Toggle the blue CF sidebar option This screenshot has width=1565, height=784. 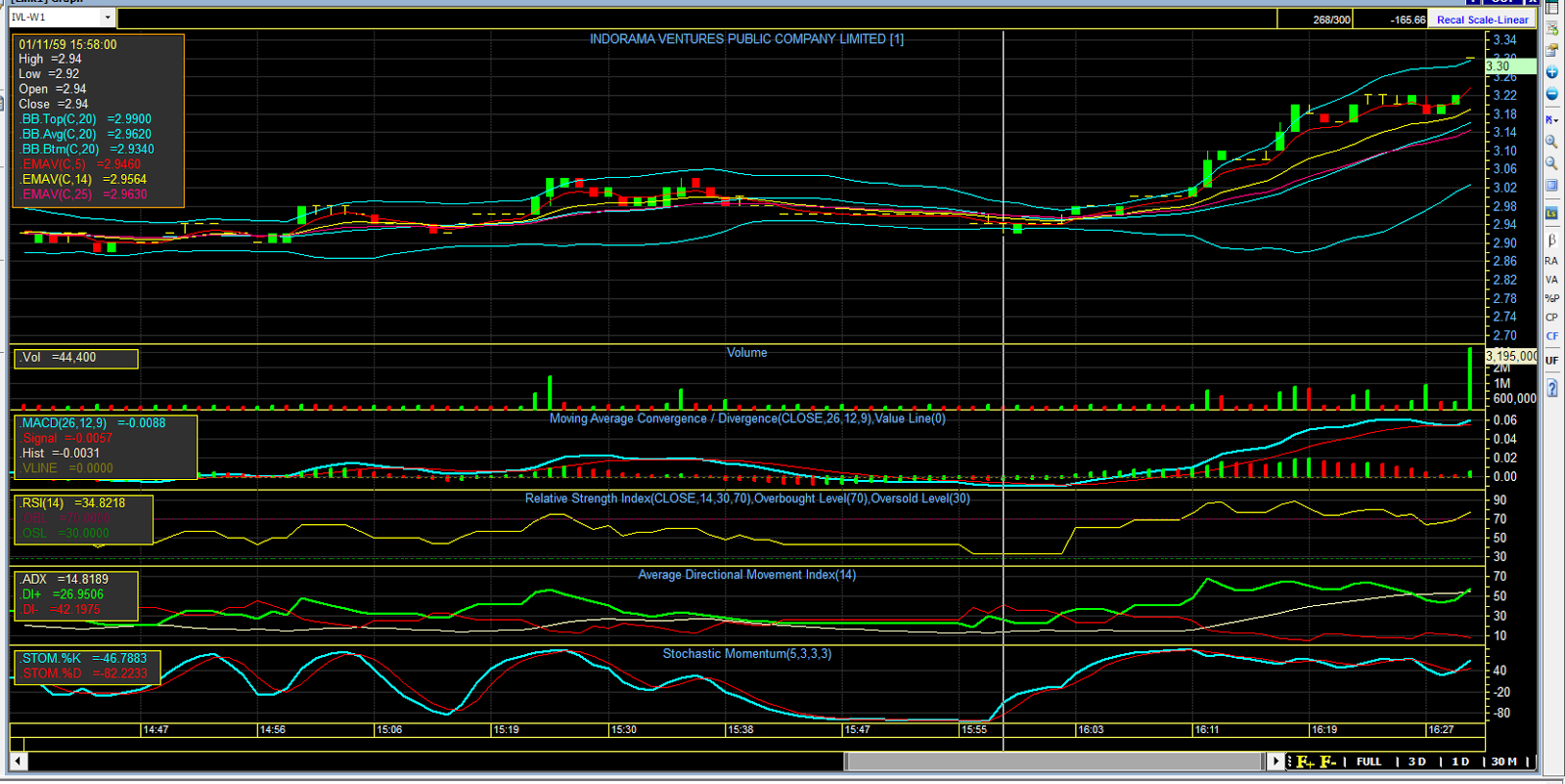click(x=1552, y=335)
